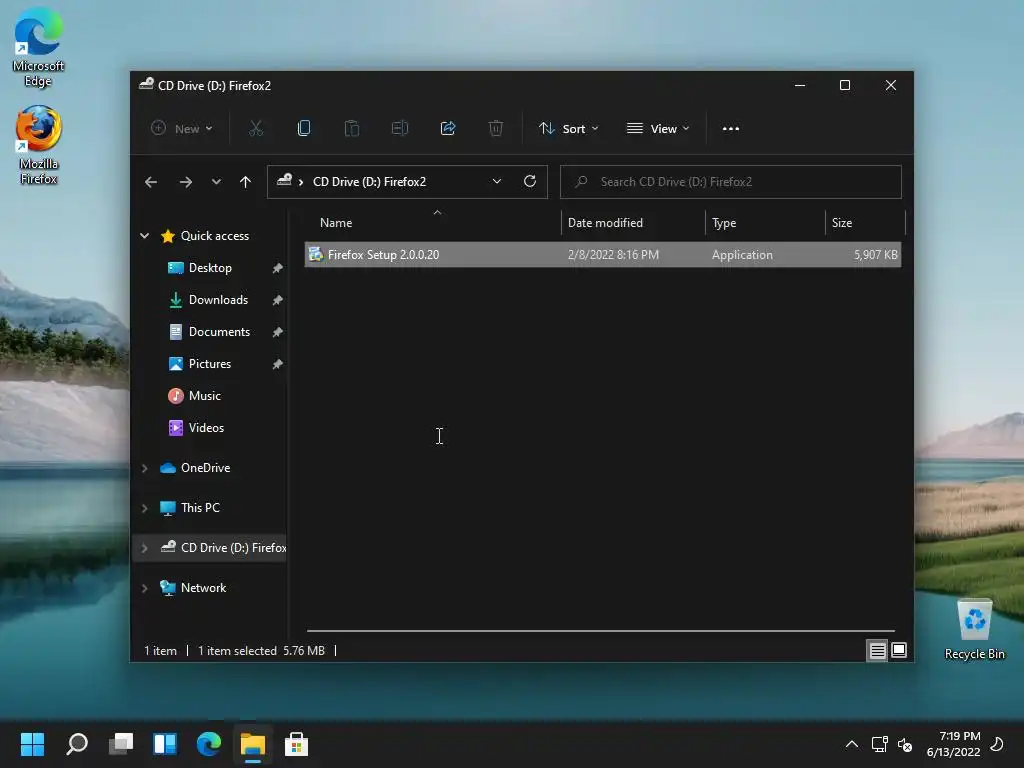Viewport: 1024px width, 768px height.
Task: Unpin Desktop using its pin icon
Action: pos(278,268)
